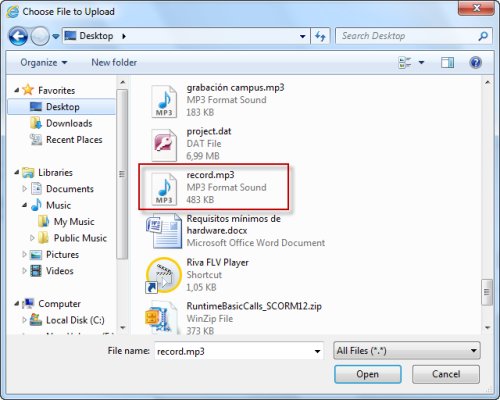
Task: Click the Change your view icon
Action: click(x=404, y=63)
